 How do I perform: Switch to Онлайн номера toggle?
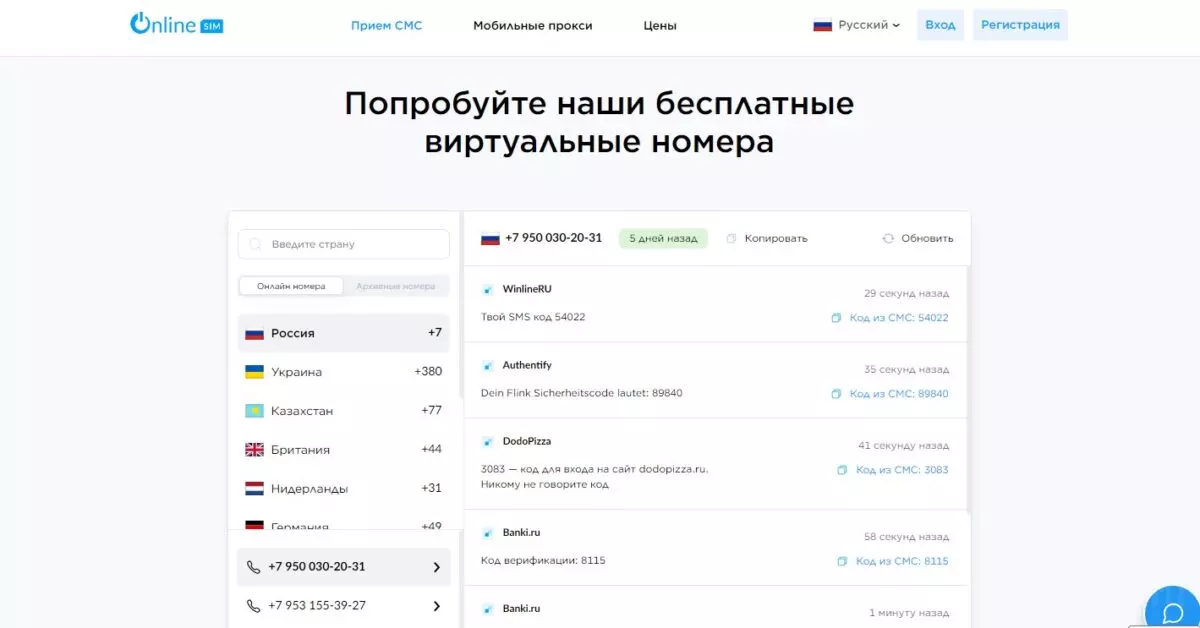pos(291,286)
